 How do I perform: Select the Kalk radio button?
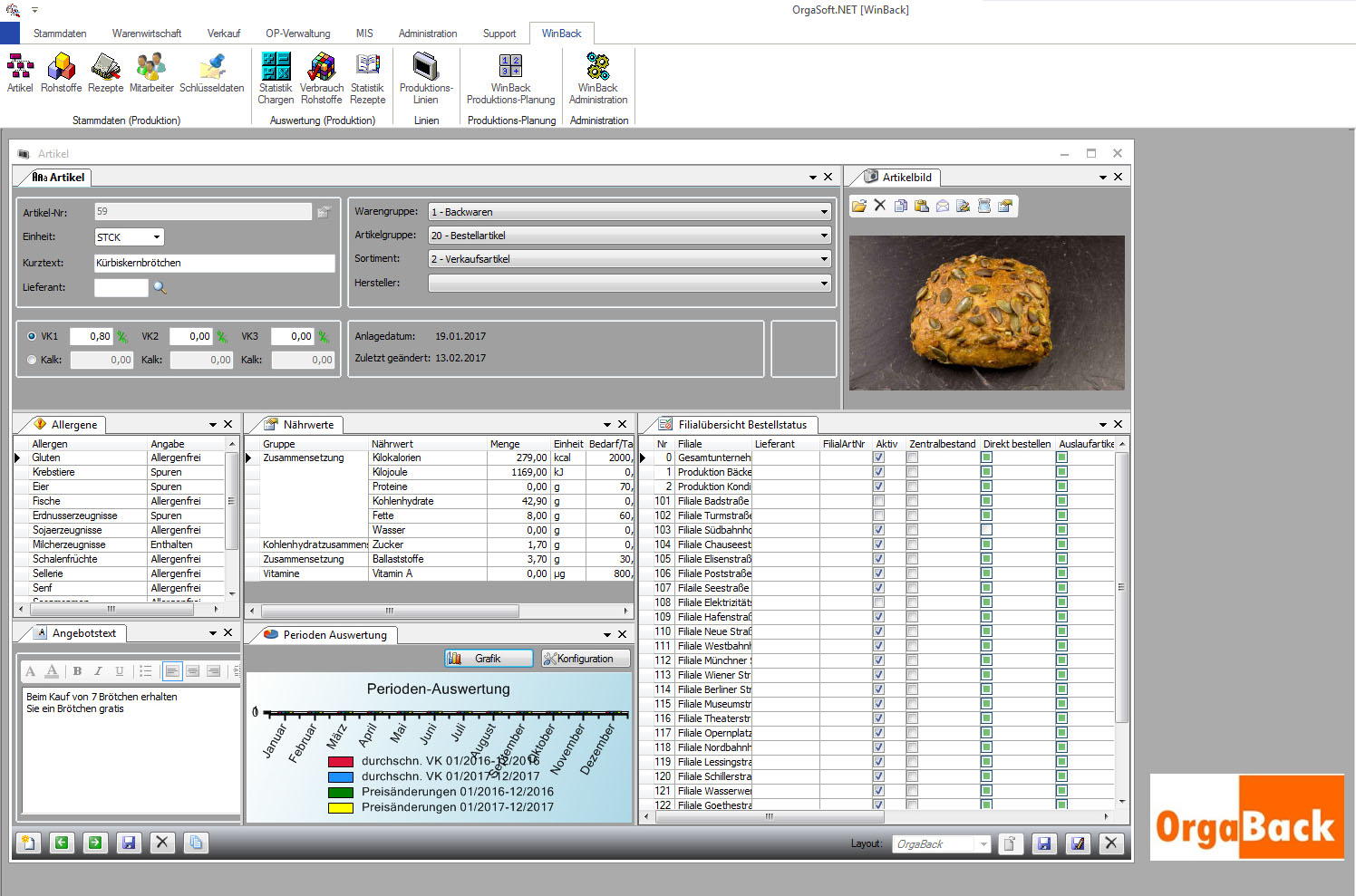coord(33,360)
